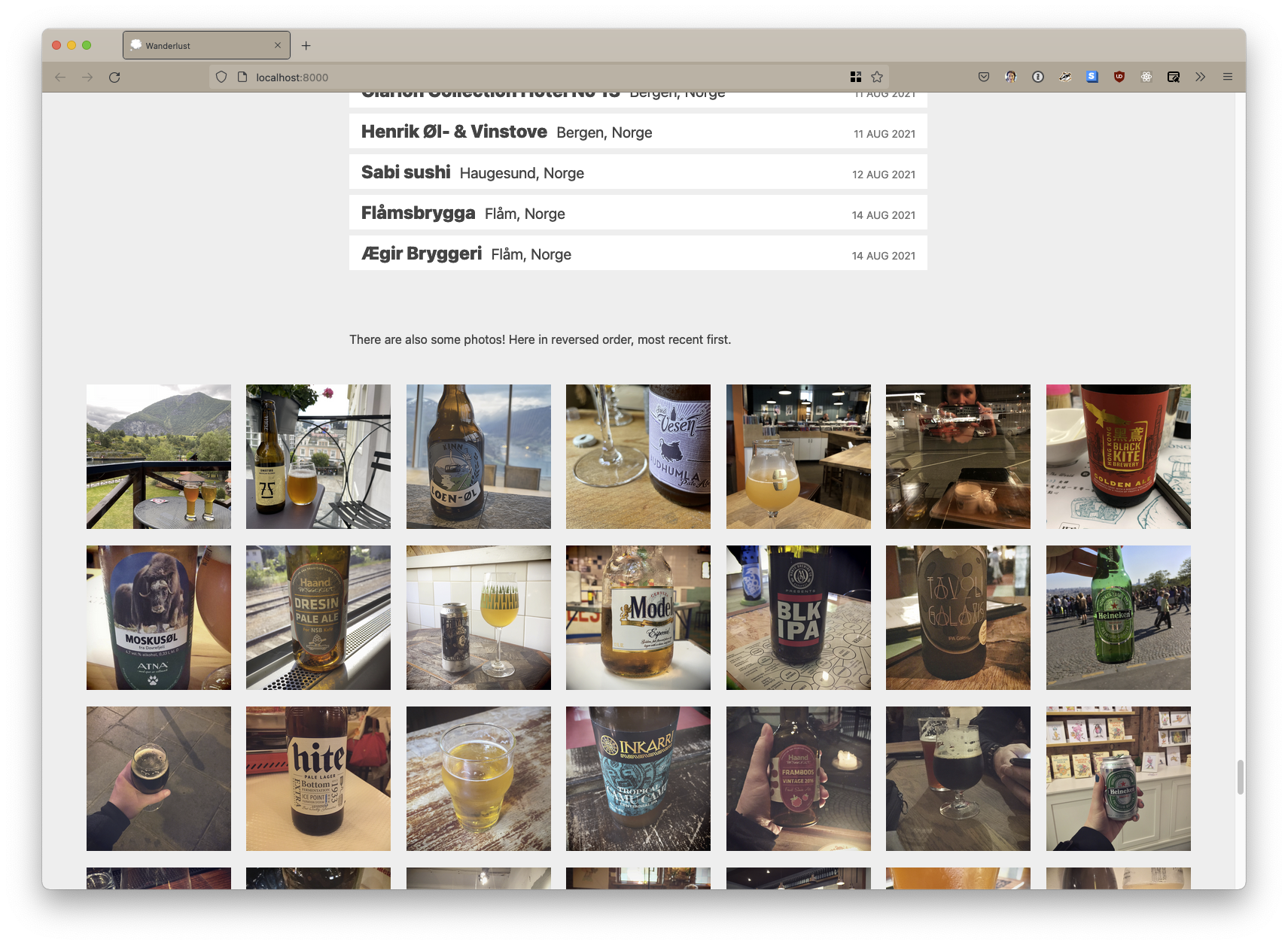Open Ægir Bryggeri entry
The height and width of the screenshot is (945, 1288).
[x=638, y=254]
